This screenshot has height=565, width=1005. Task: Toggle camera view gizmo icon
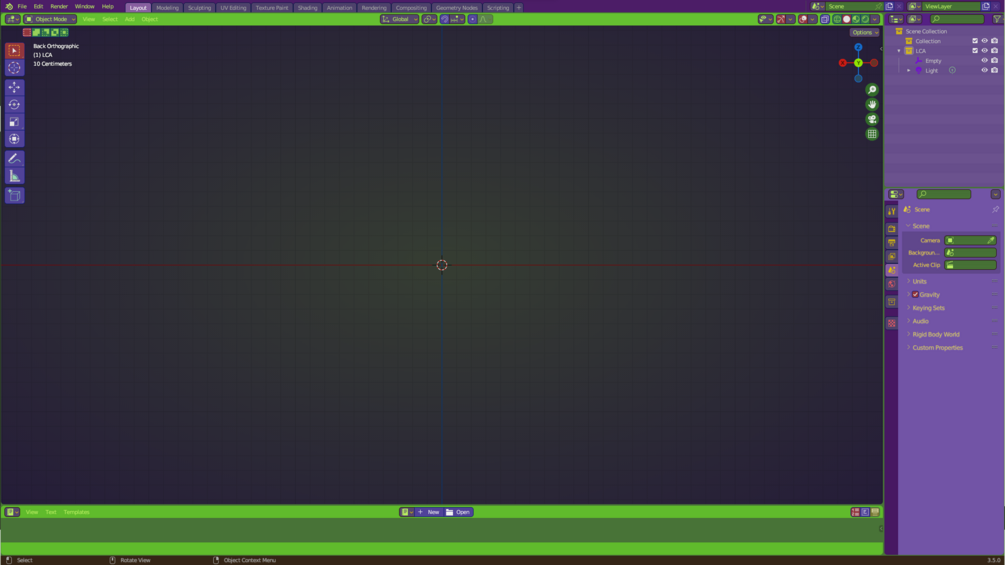point(872,119)
